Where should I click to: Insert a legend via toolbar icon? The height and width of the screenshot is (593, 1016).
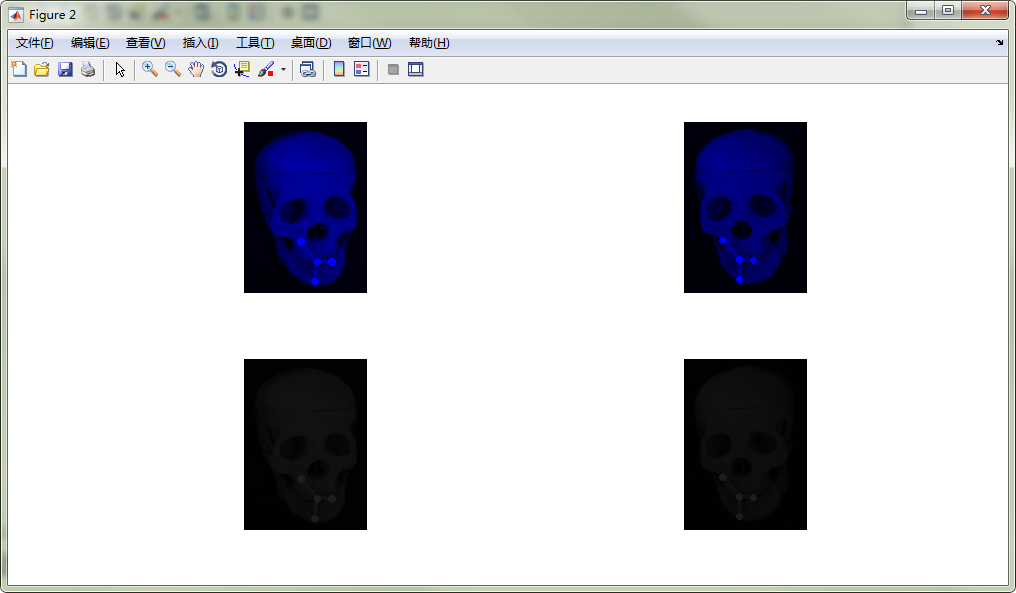[362, 69]
